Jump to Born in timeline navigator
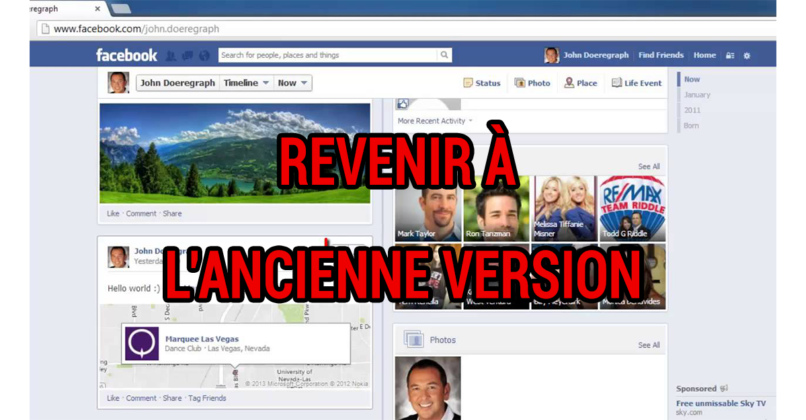The height and width of the screenshot is (420, 806). (x=691, y=125)
